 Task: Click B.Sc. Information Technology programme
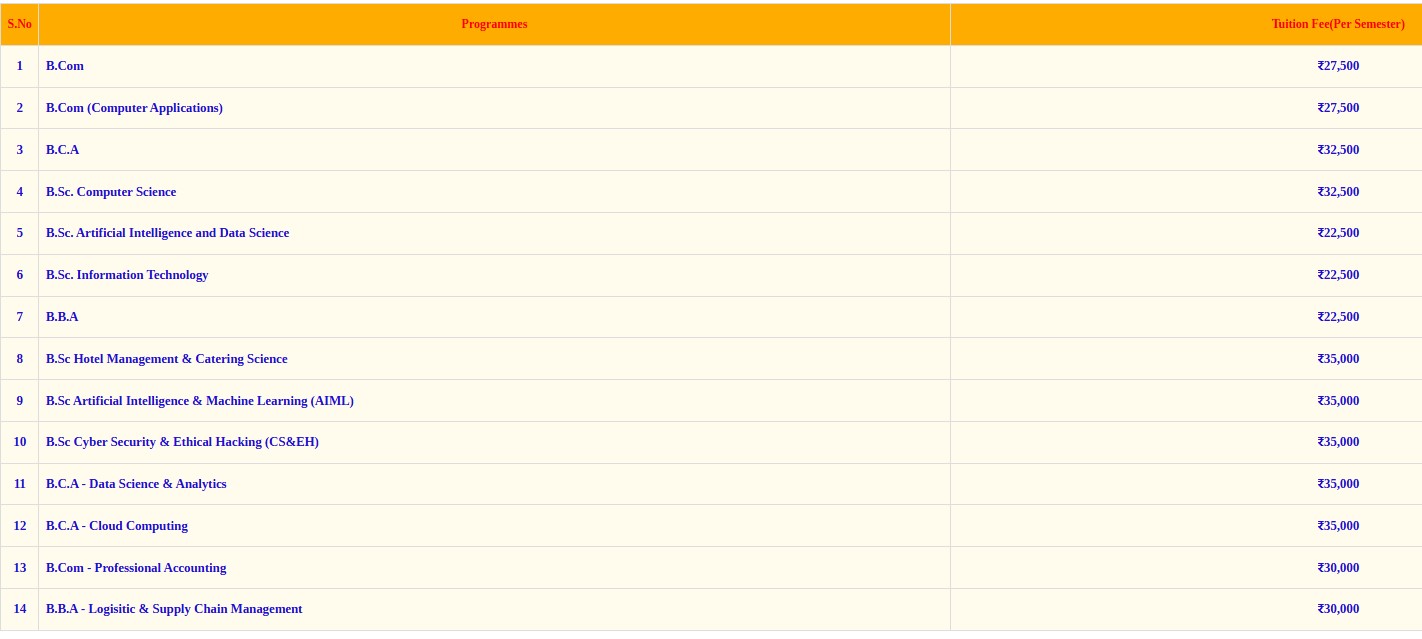click(x=127, y=275)
